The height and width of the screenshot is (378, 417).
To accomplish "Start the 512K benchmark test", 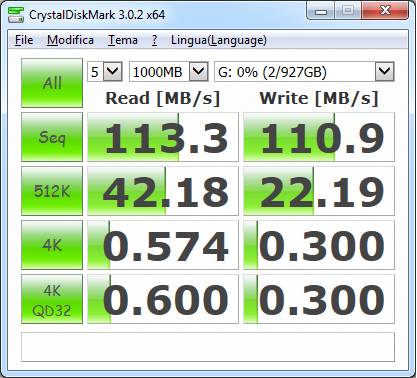I will (52, 191).
